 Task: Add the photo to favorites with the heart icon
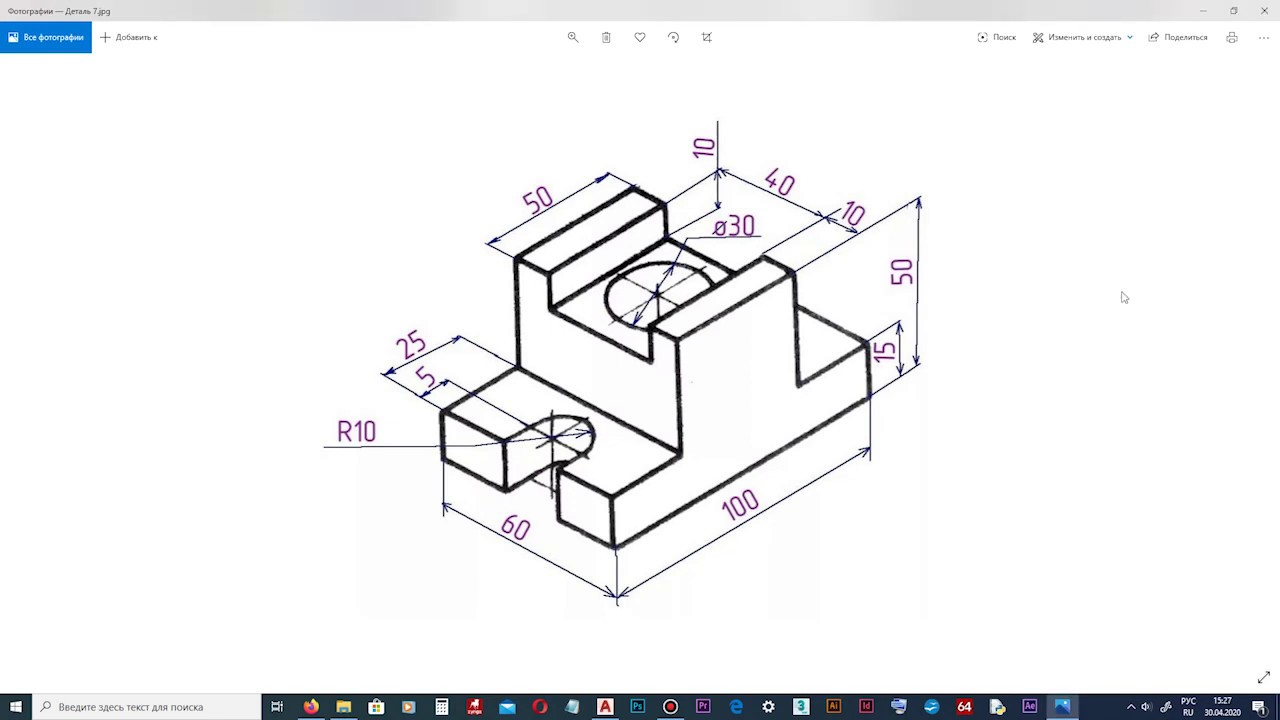(x=640, y=37)
